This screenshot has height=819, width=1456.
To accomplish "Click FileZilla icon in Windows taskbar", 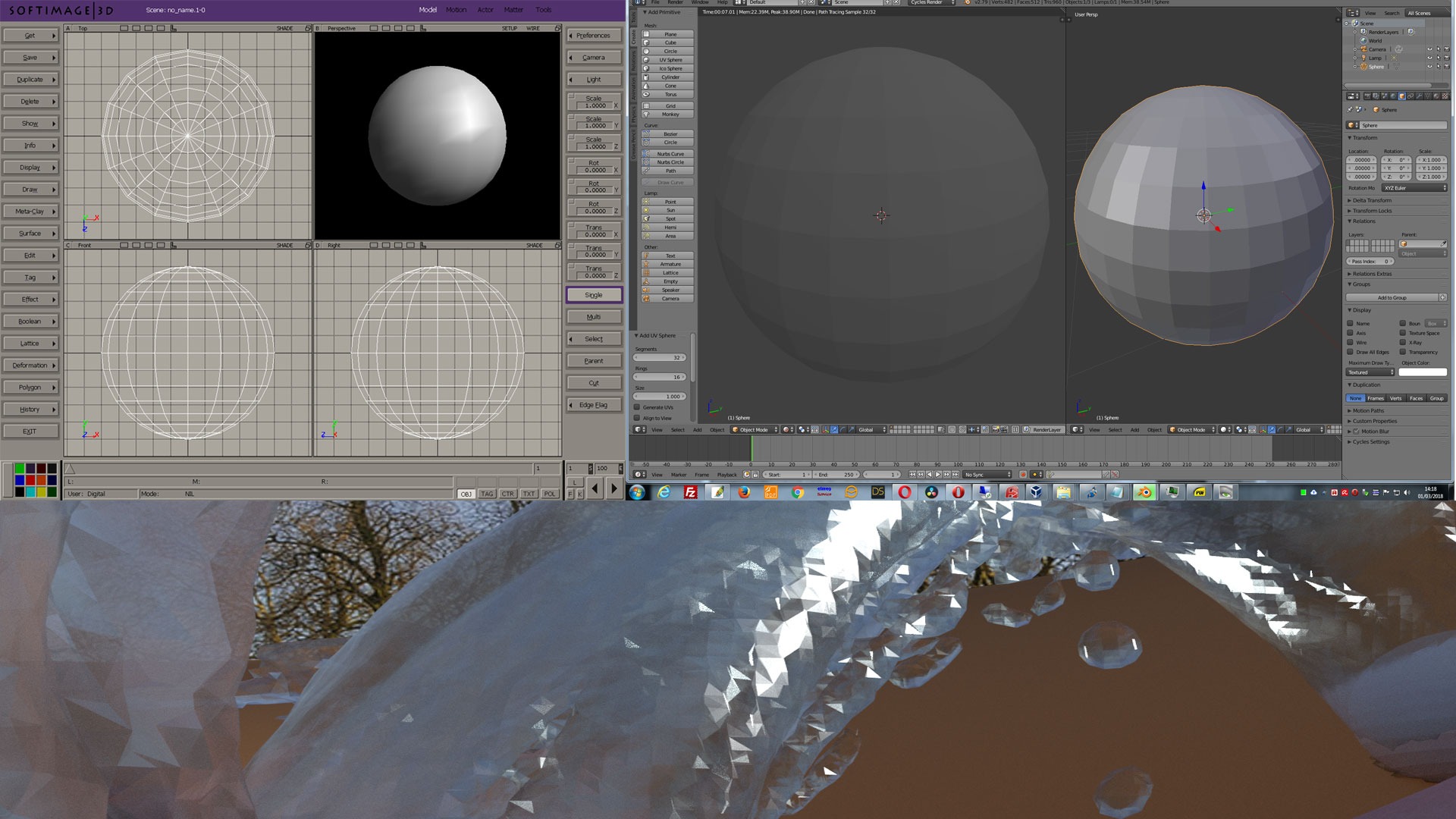I will coord(690,492).
